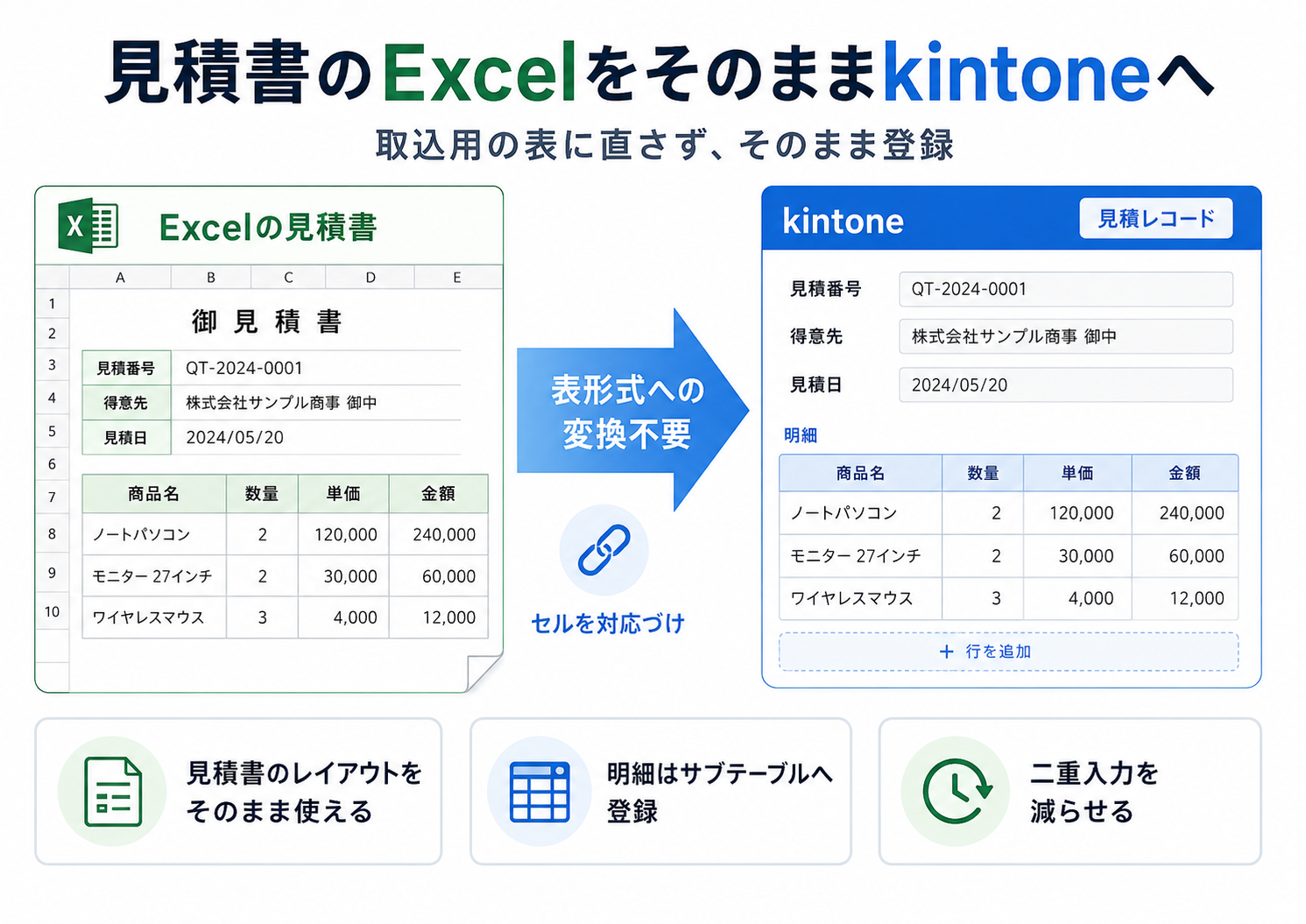Click the 明細はサブテーブルへ登録 text

[x=719, y=792]
